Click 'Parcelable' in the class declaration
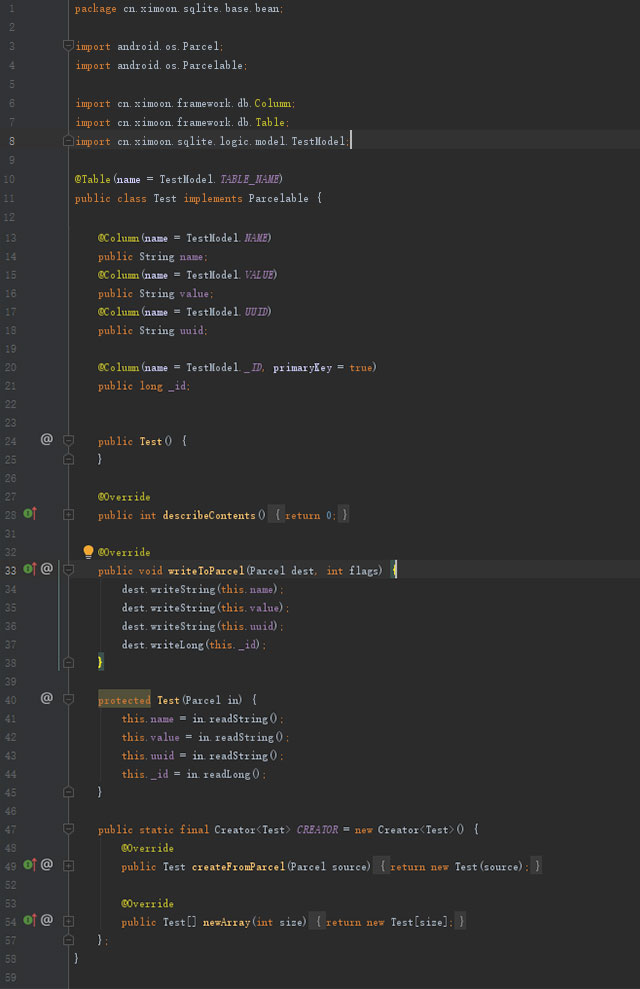 (x=278, y=198)
